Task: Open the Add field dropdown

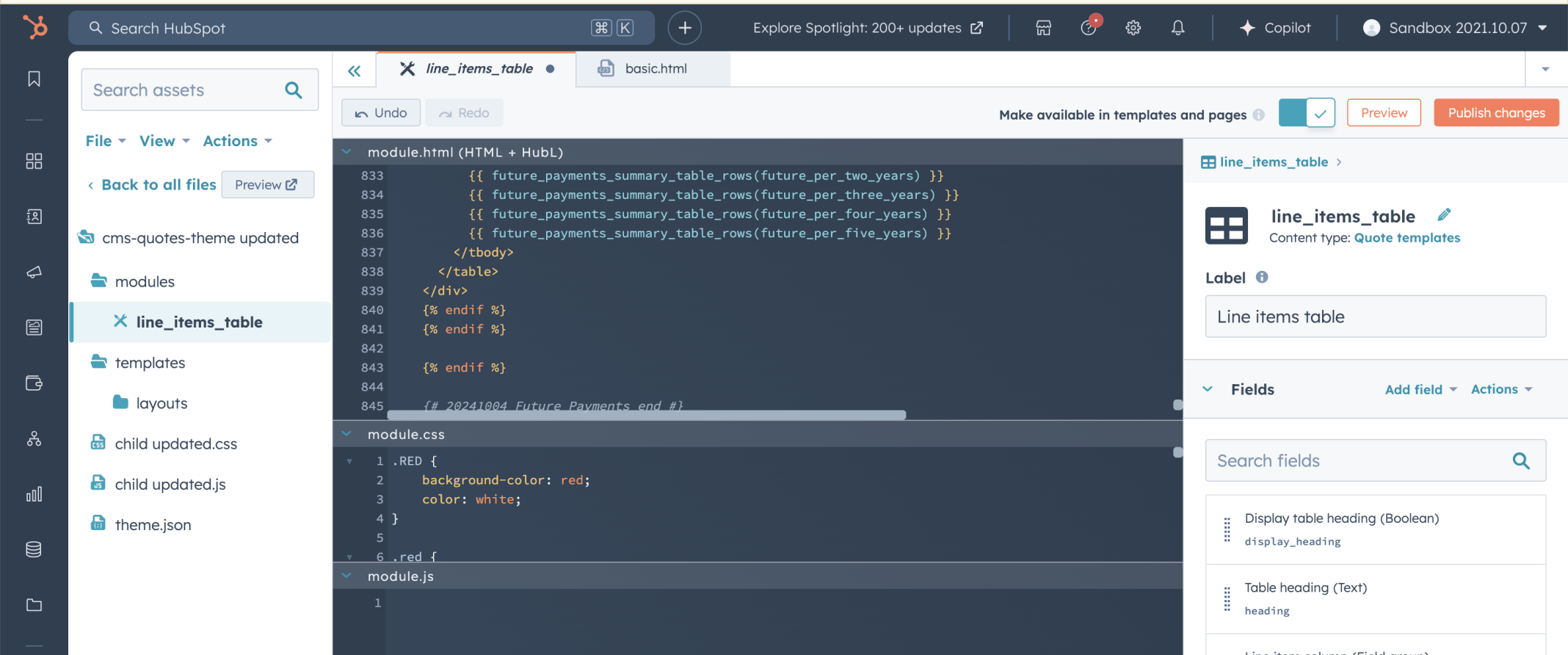Action: pos(1420,389)
